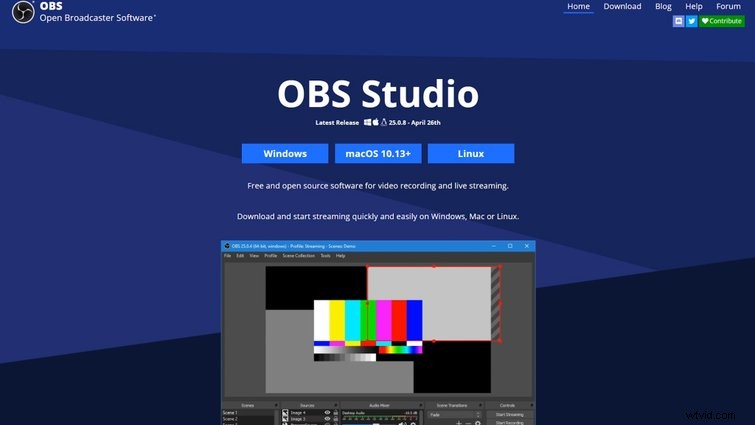Open File menu in the OBS screenshot

(227, 256)
